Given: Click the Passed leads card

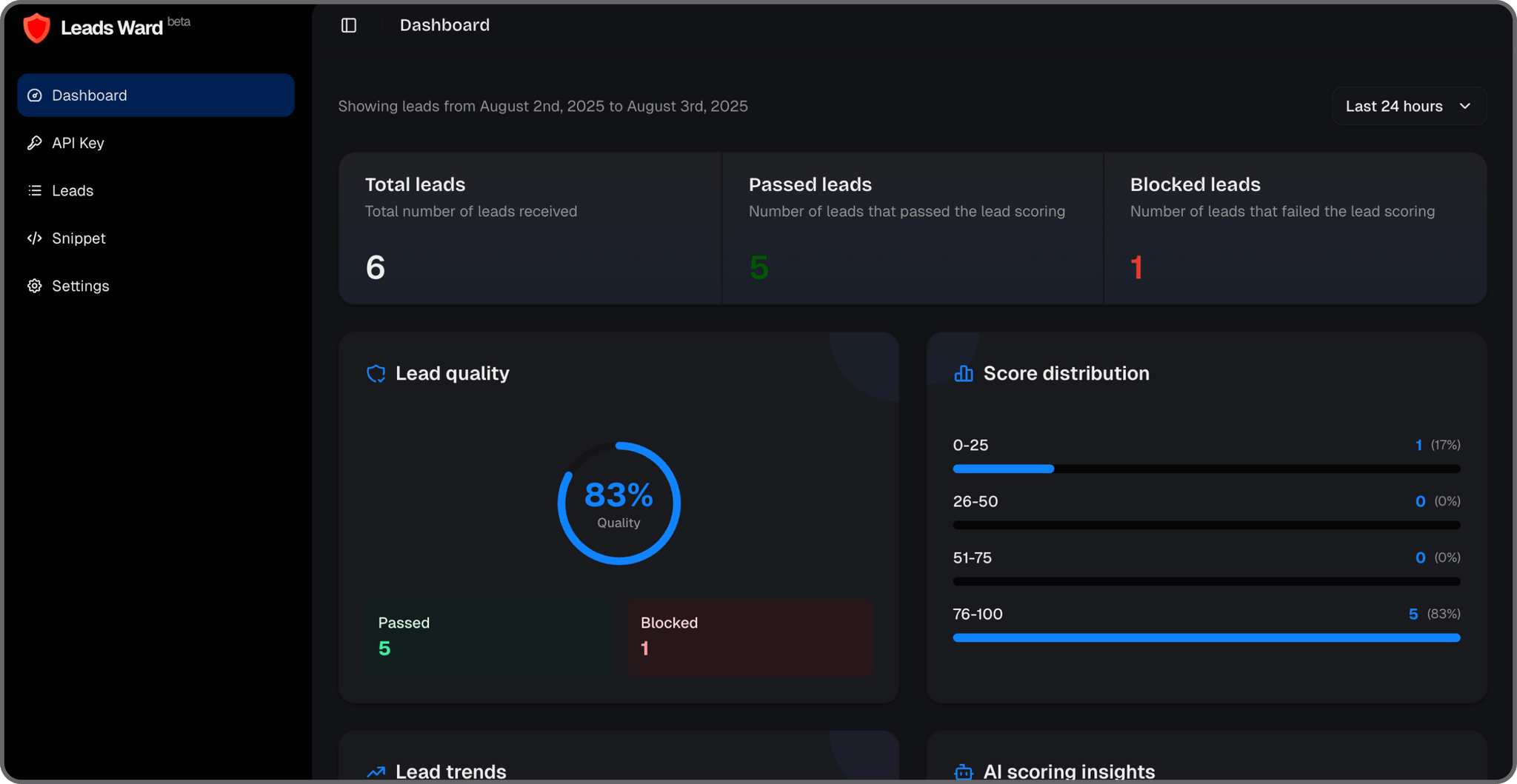Looking at the screenshot, I should tap(911, 228).
